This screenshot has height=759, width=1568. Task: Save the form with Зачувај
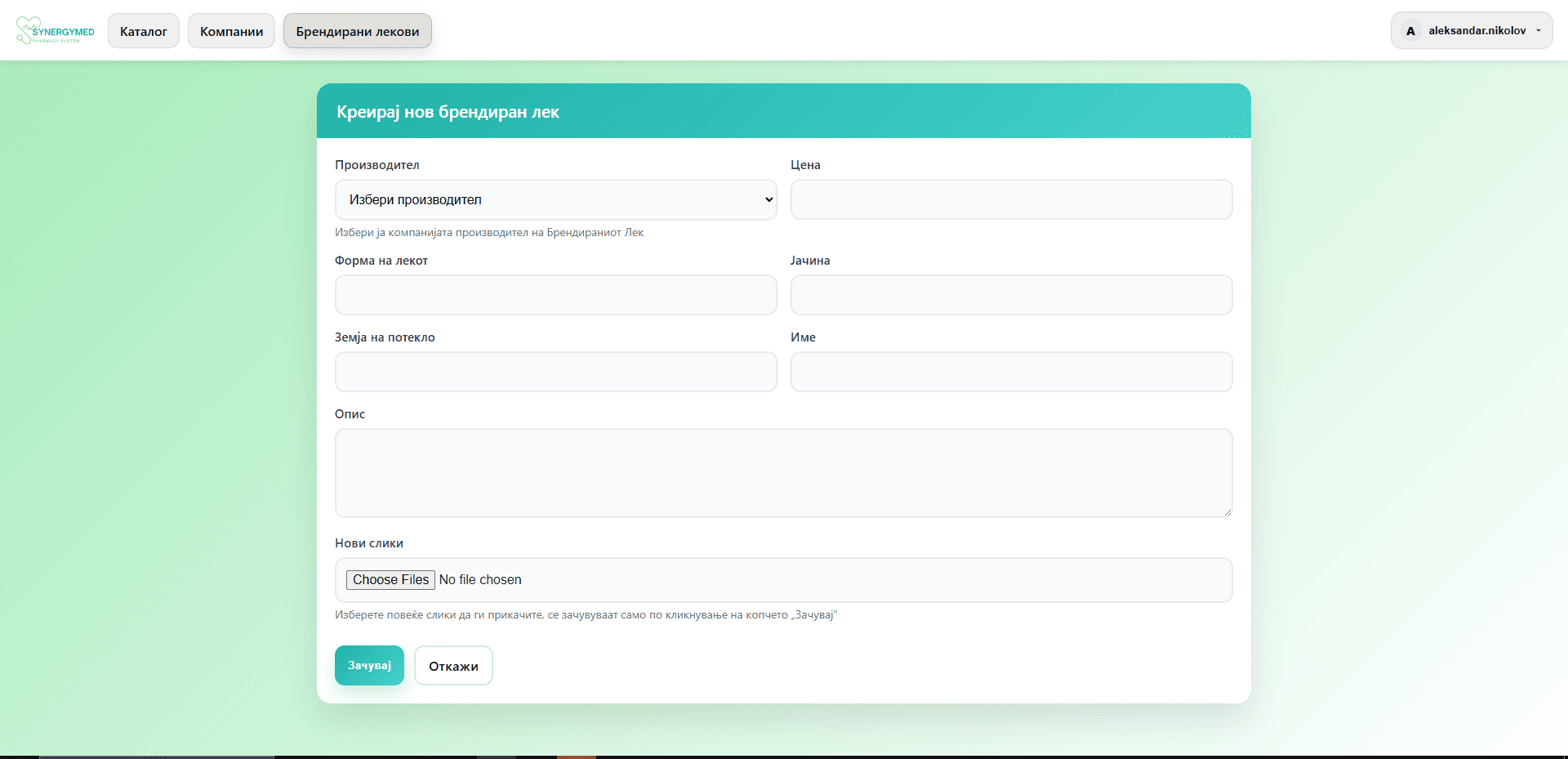coord(369,666)
